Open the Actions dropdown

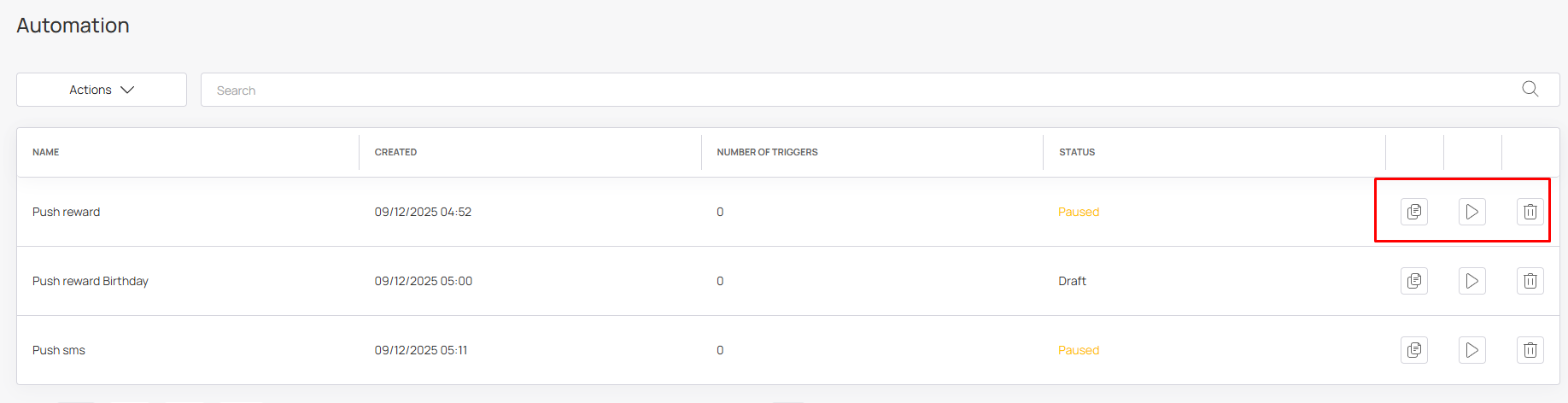click(102, 90)
